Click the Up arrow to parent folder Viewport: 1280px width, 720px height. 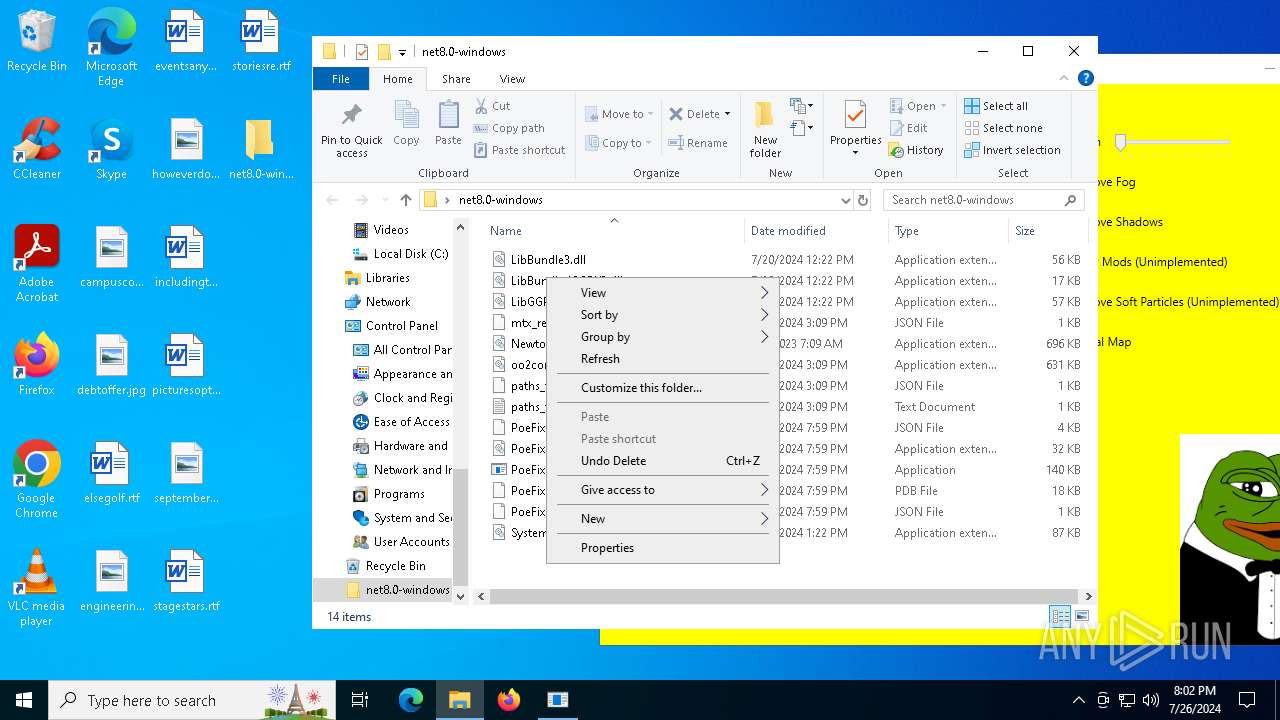coord(405,200)
